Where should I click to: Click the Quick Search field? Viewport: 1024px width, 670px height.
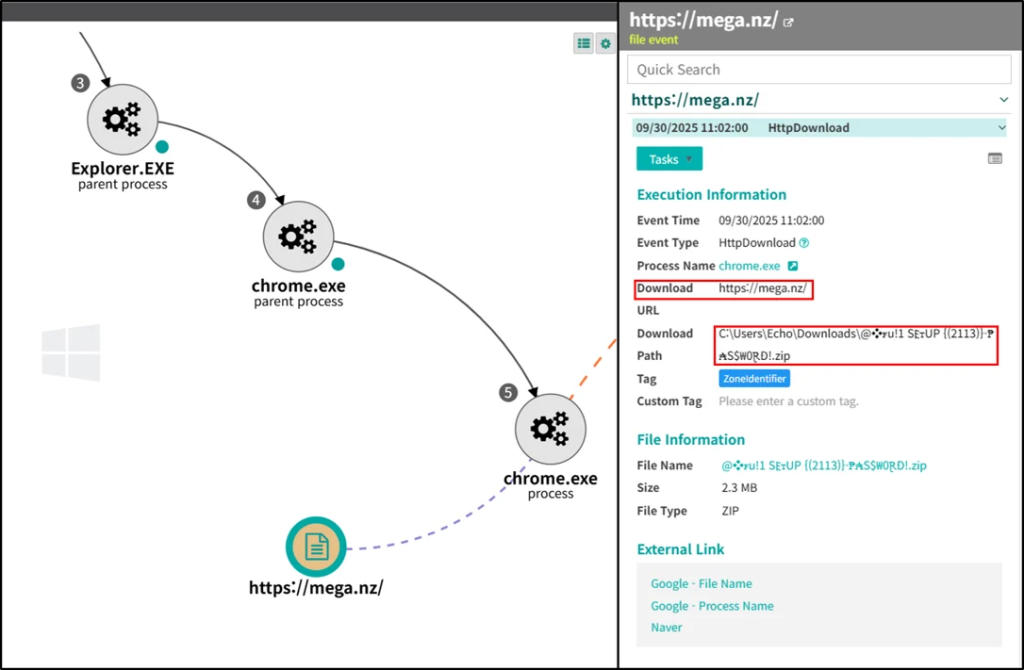pyautogui.click(x=818, y=69)
